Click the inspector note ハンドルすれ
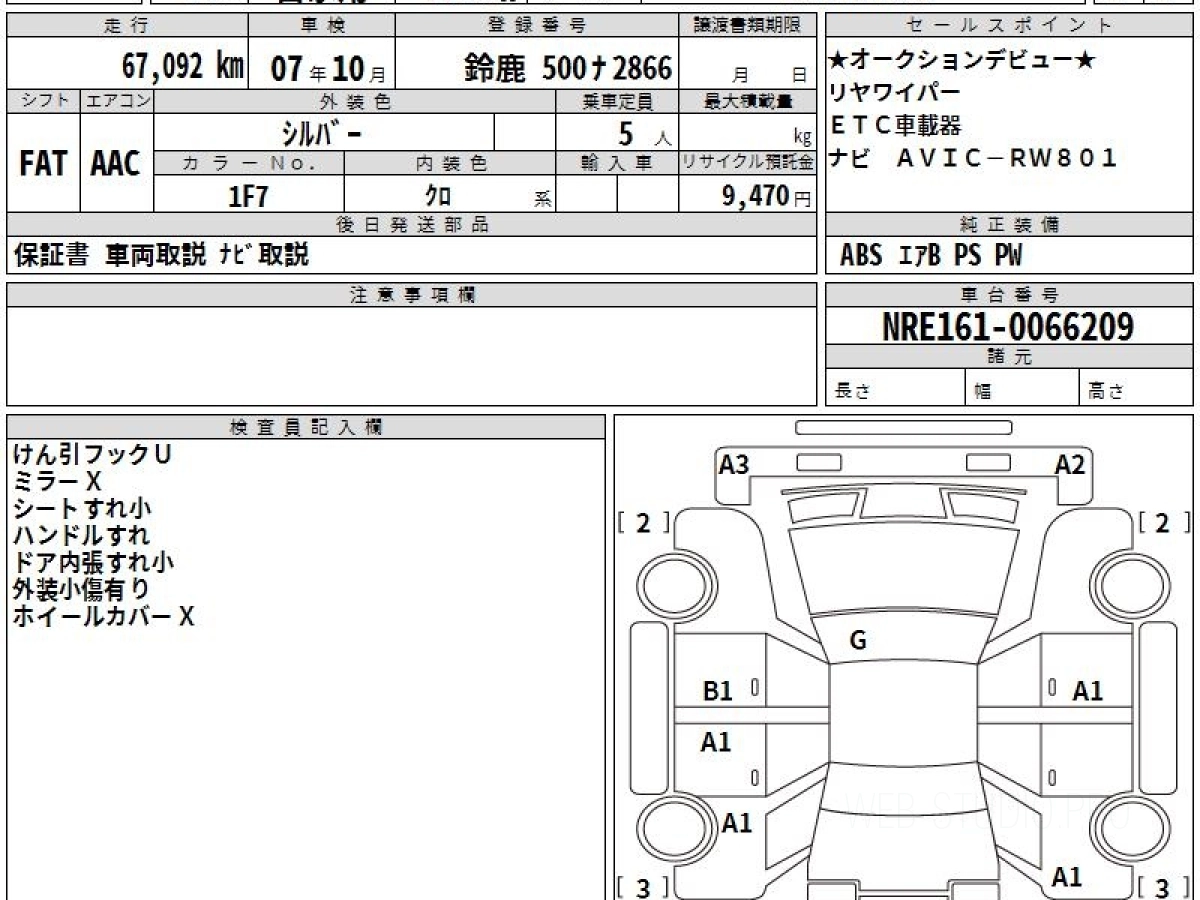This screenshot has width=1200, height=900. 82,536
